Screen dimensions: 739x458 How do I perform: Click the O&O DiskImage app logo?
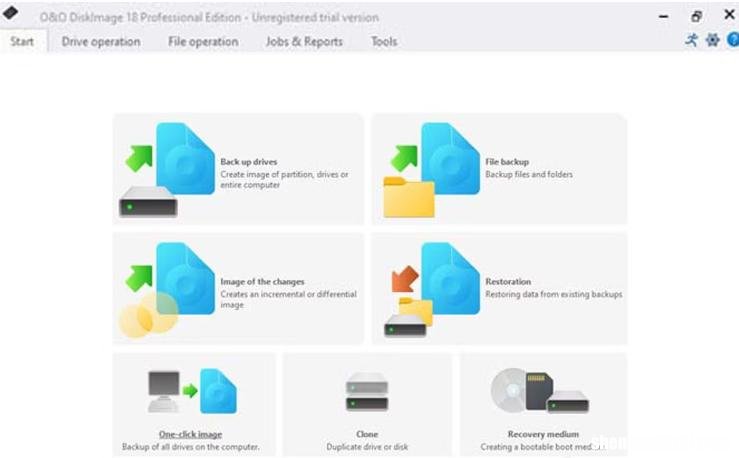click(10, 13)
